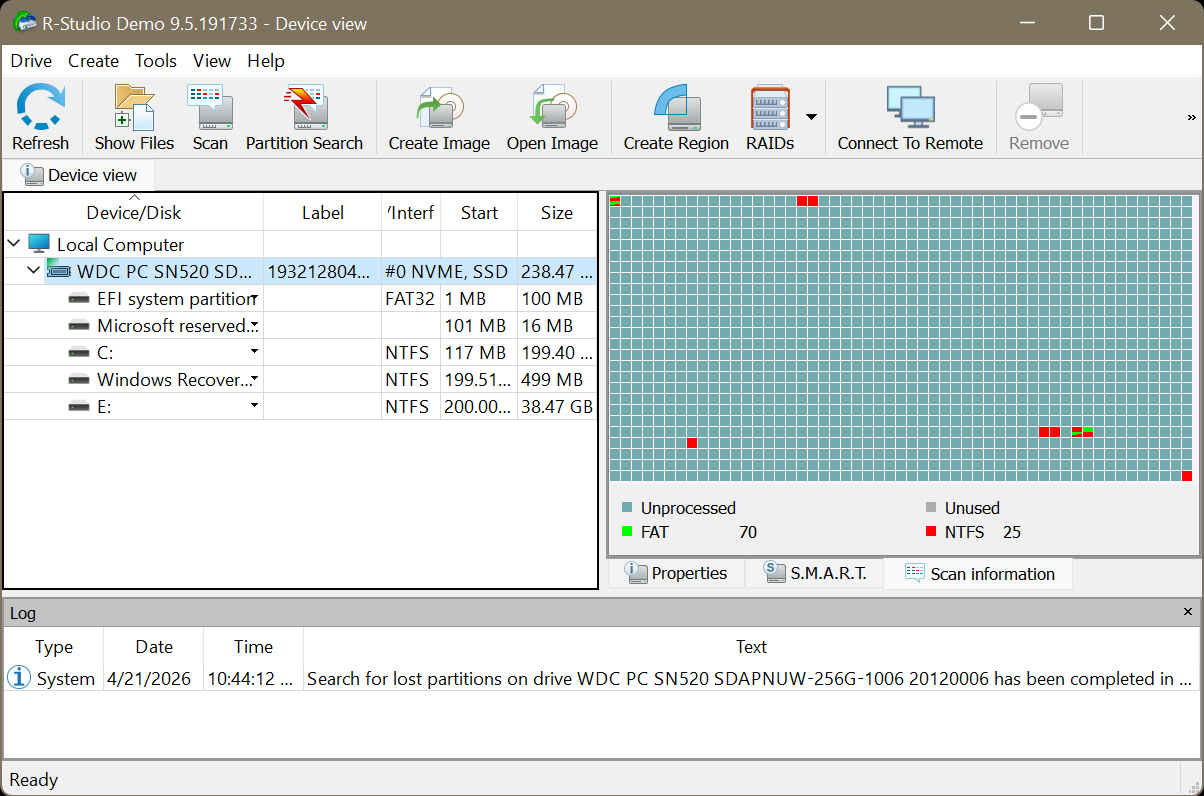Click the R-Studio app icon in title bar

[23, 22]
